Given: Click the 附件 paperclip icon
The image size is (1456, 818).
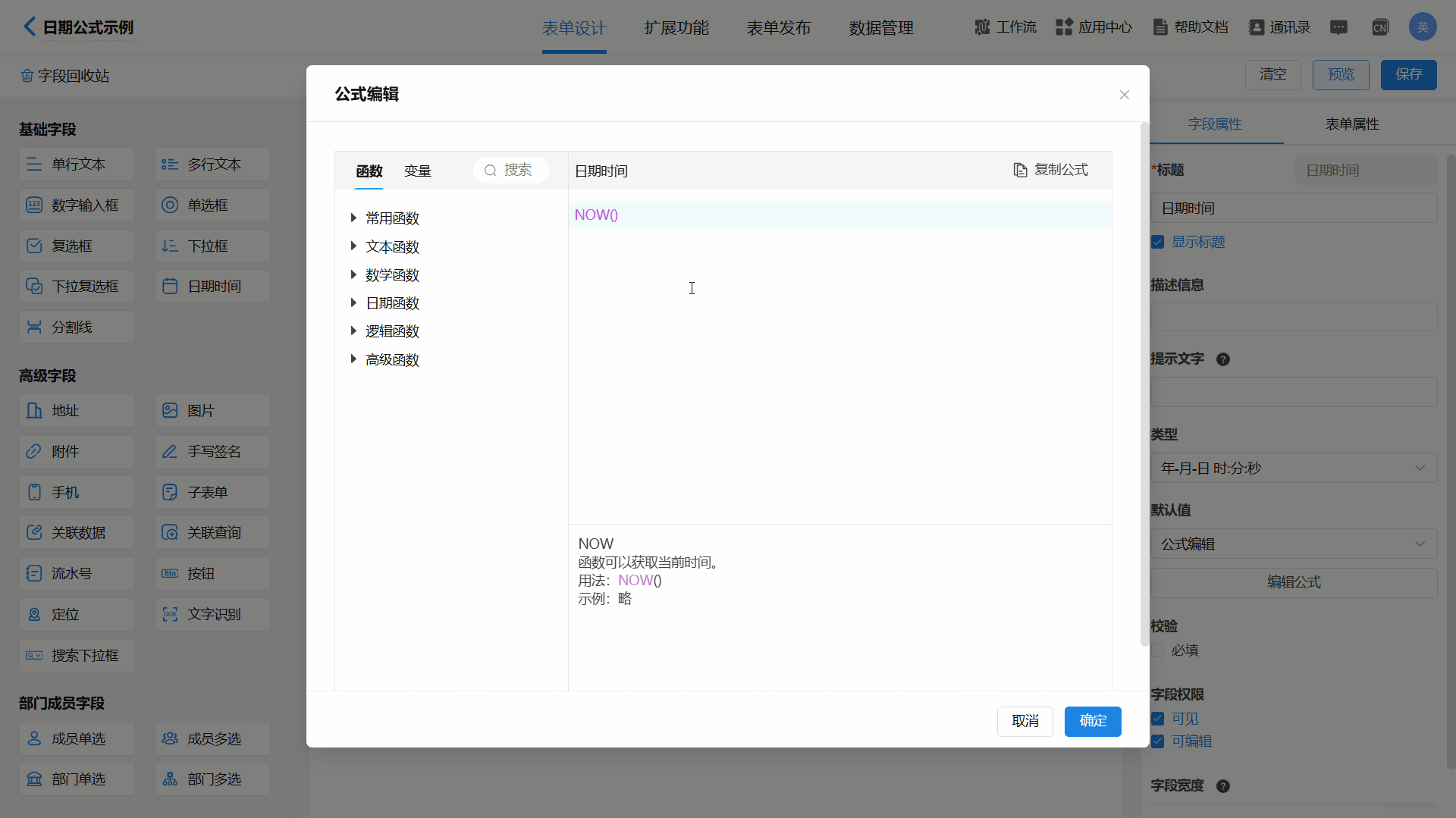Looking at the screenshot, I should tap(34, 451).
